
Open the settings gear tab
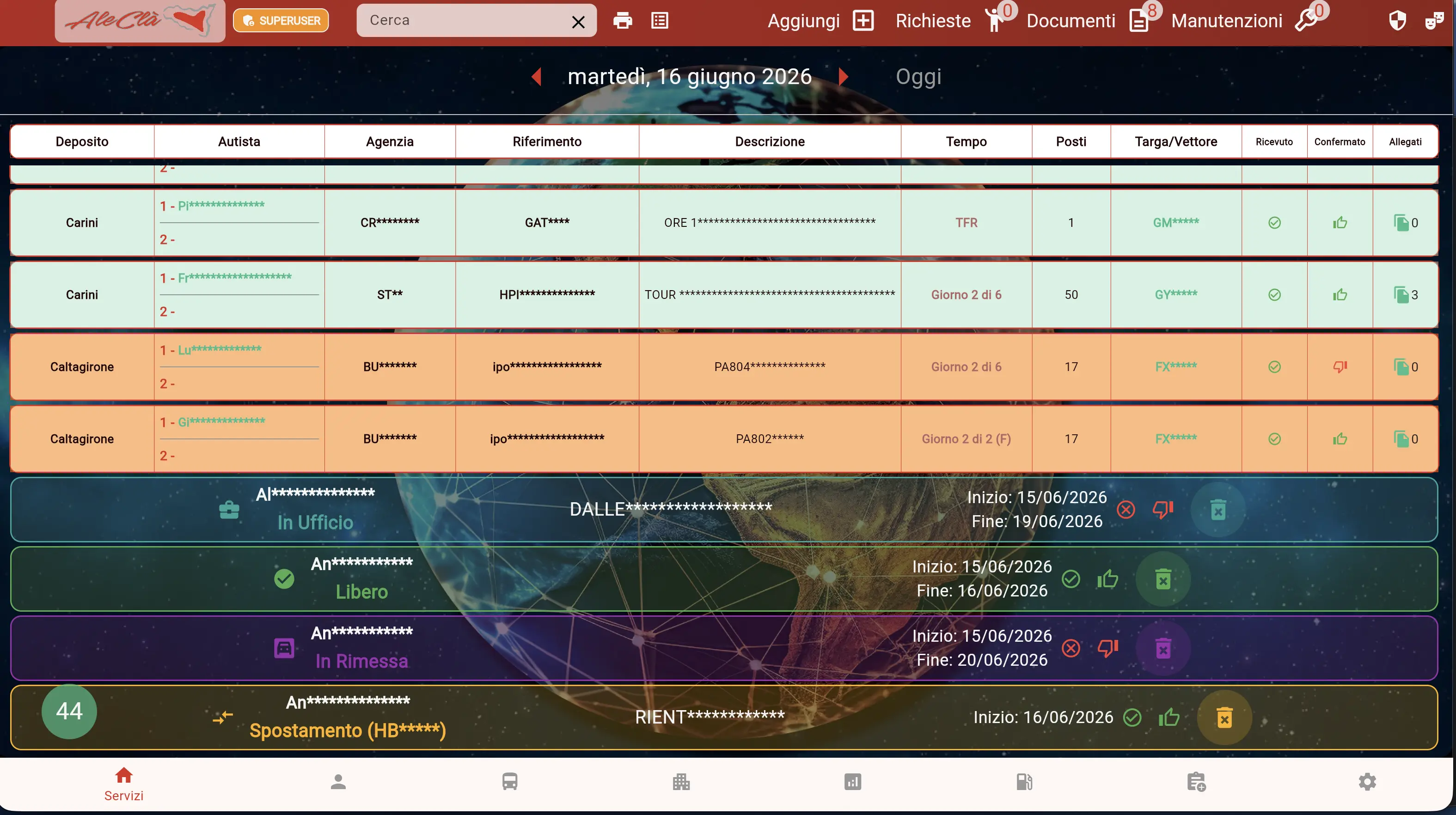point(1367,782)
